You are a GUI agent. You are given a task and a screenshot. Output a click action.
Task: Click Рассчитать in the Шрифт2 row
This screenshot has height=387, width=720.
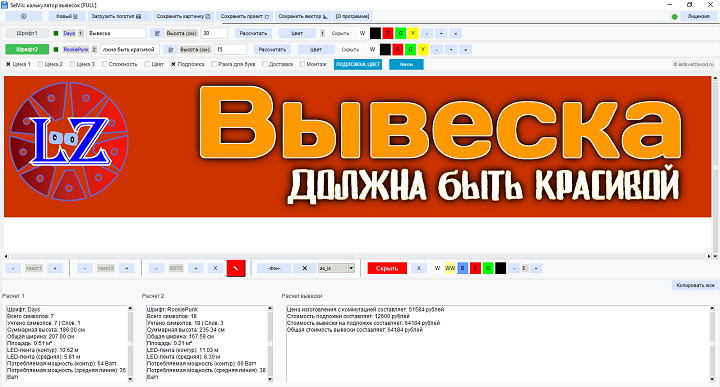coord(272,49)
